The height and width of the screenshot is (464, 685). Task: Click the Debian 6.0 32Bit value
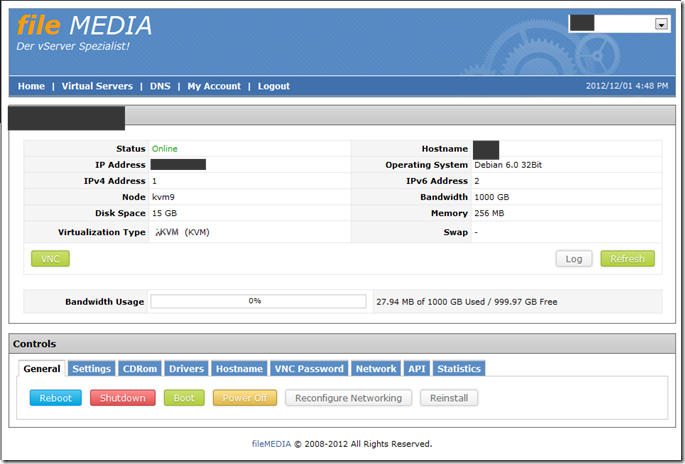coord(508,165)
